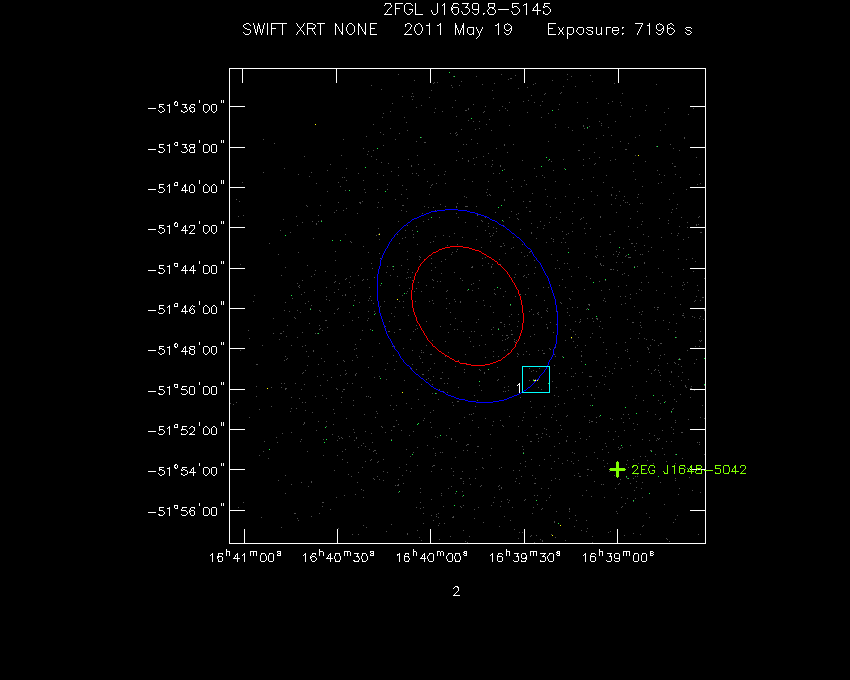Click the green cross marker for 2EG J1648-5042
The width and height of the screenshot is (850, 680).
(x=617, y=470)
